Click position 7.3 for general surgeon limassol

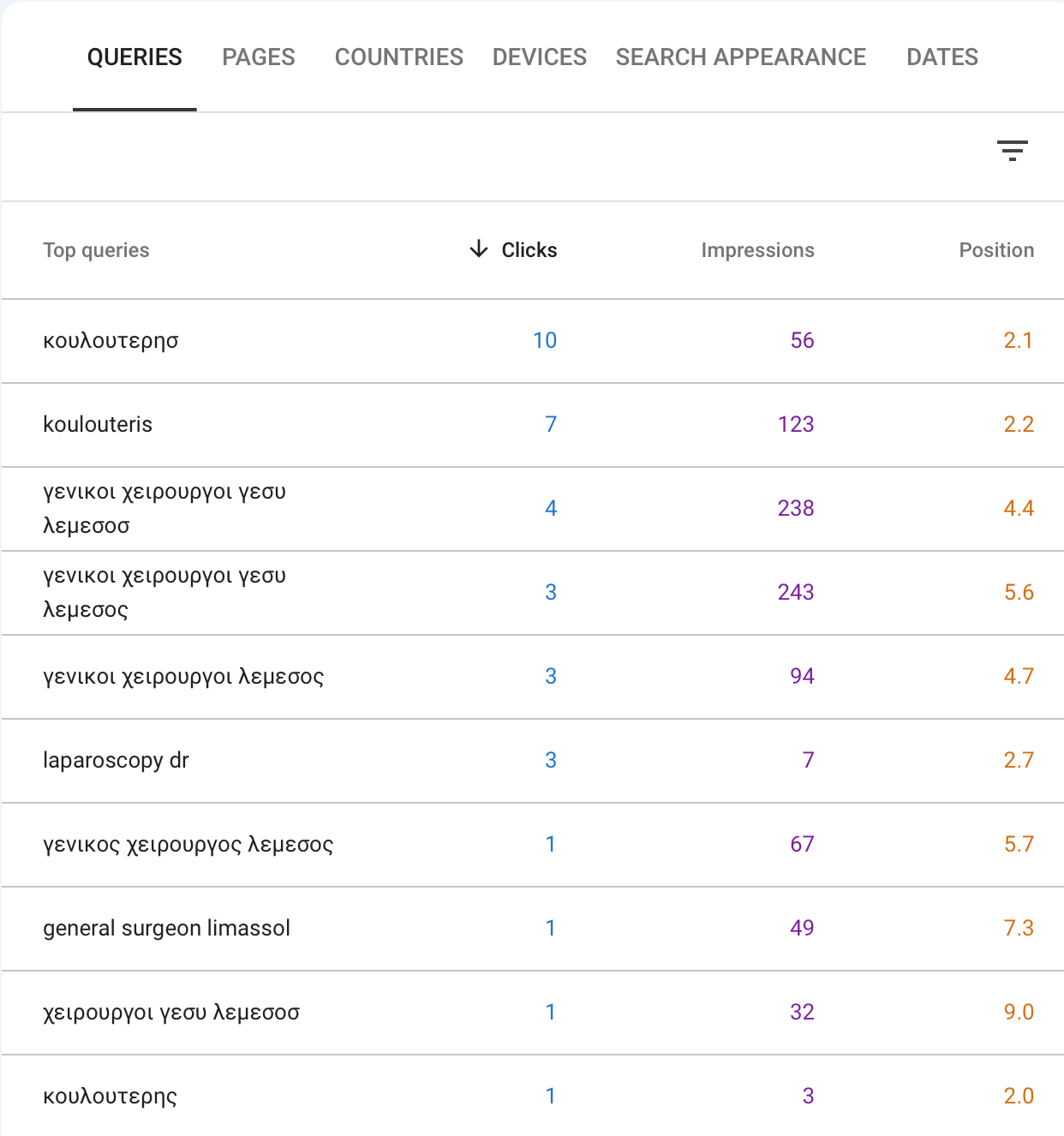(x=1019, y=928)
